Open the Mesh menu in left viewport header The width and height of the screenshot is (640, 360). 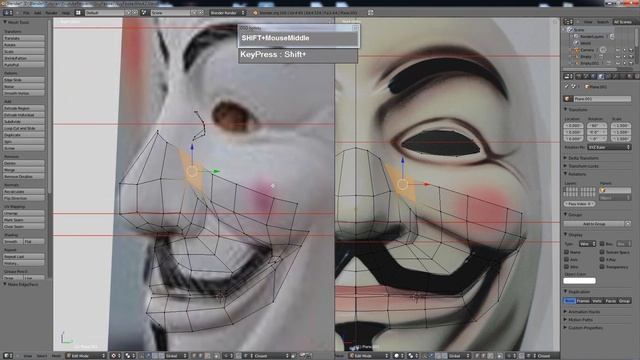point(56,356)
